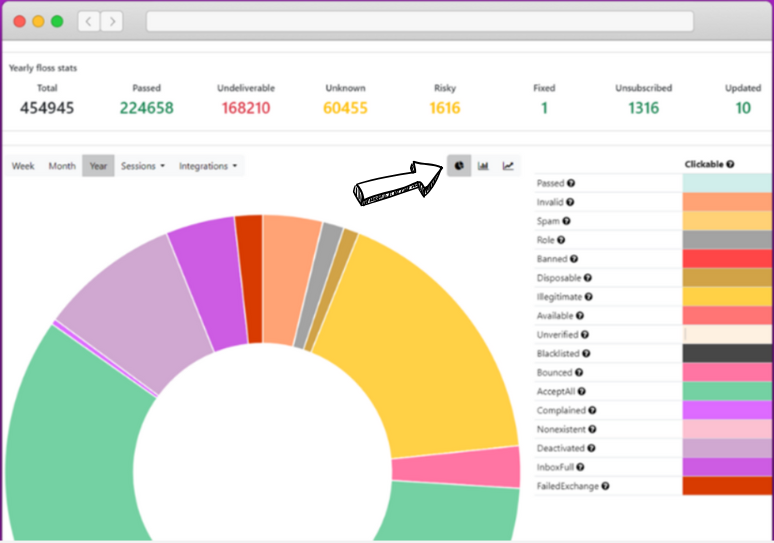
Task: Click the FailedExchange dark-orange swatch
Action: pos(728,486)
